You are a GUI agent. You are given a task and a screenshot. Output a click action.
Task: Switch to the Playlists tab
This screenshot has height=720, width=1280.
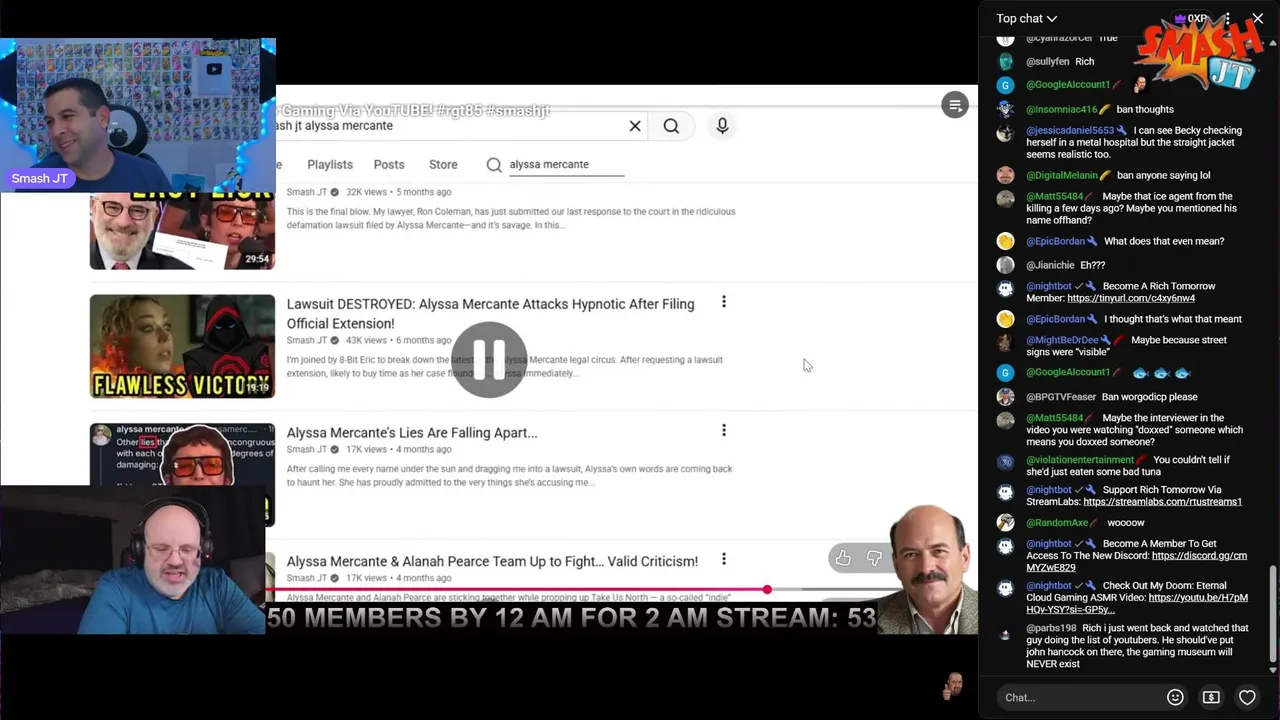click(330, 164)
